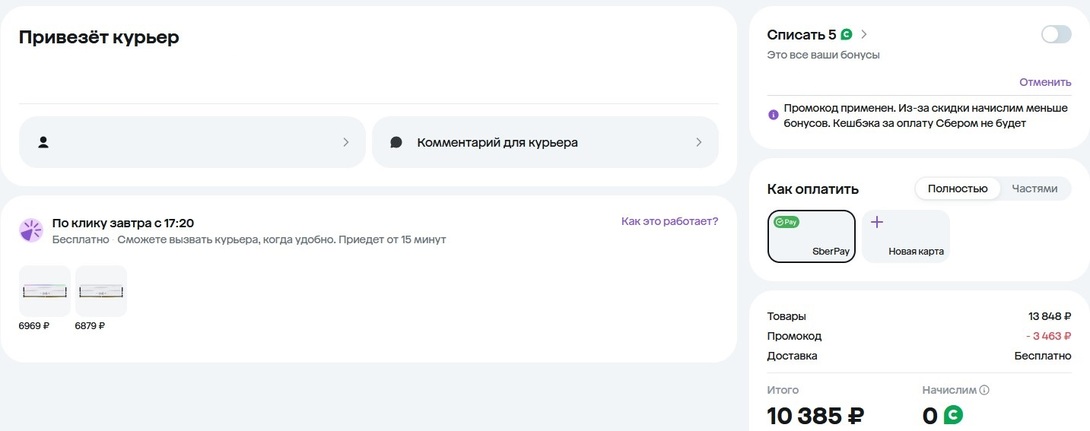The height and width of the screenshot is (431, 1090).
Task: Switch to the Частями payment tab
Action: tap(1034, 188)
